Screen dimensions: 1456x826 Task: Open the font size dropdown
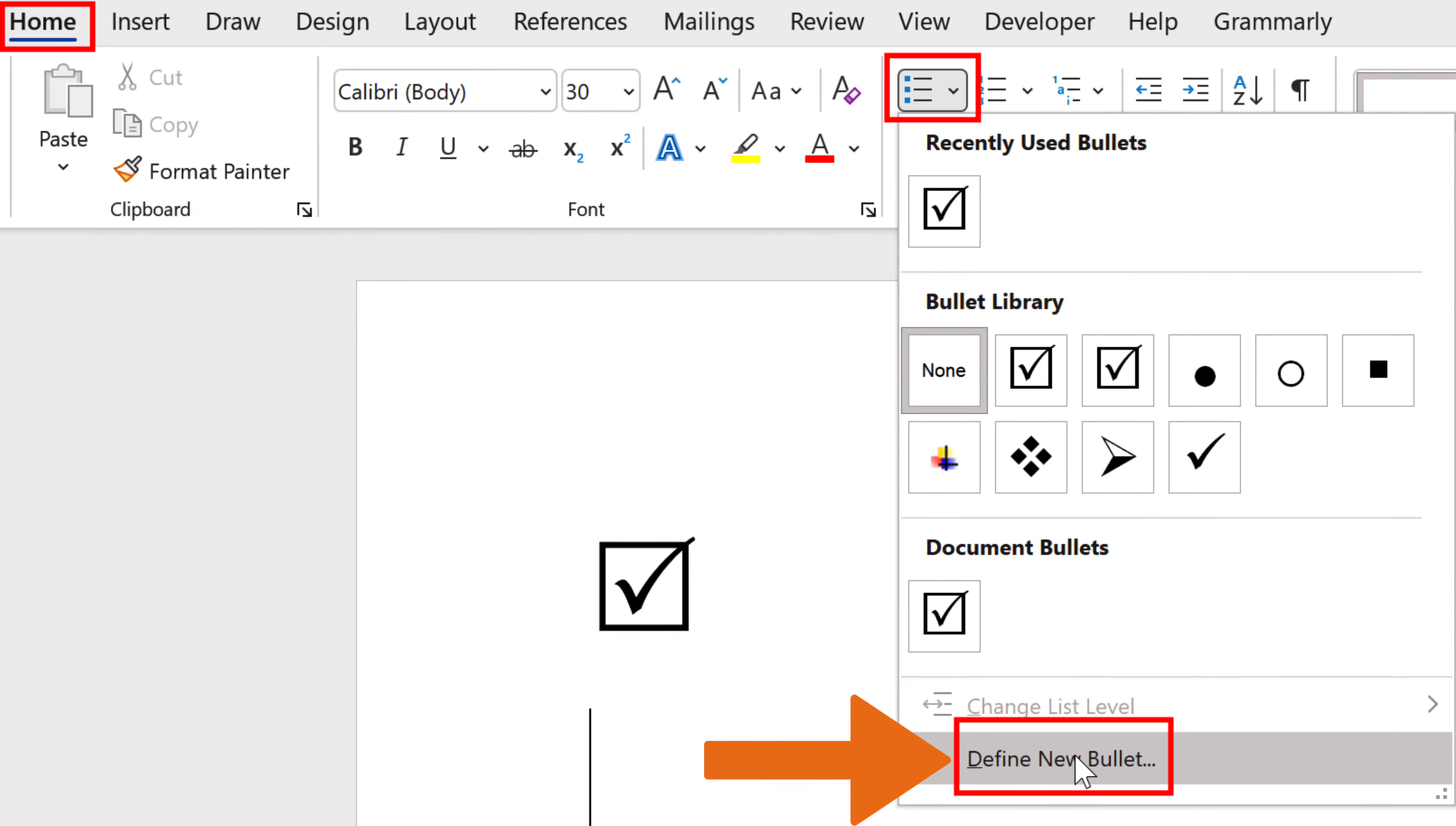click(x=627, y=90)
